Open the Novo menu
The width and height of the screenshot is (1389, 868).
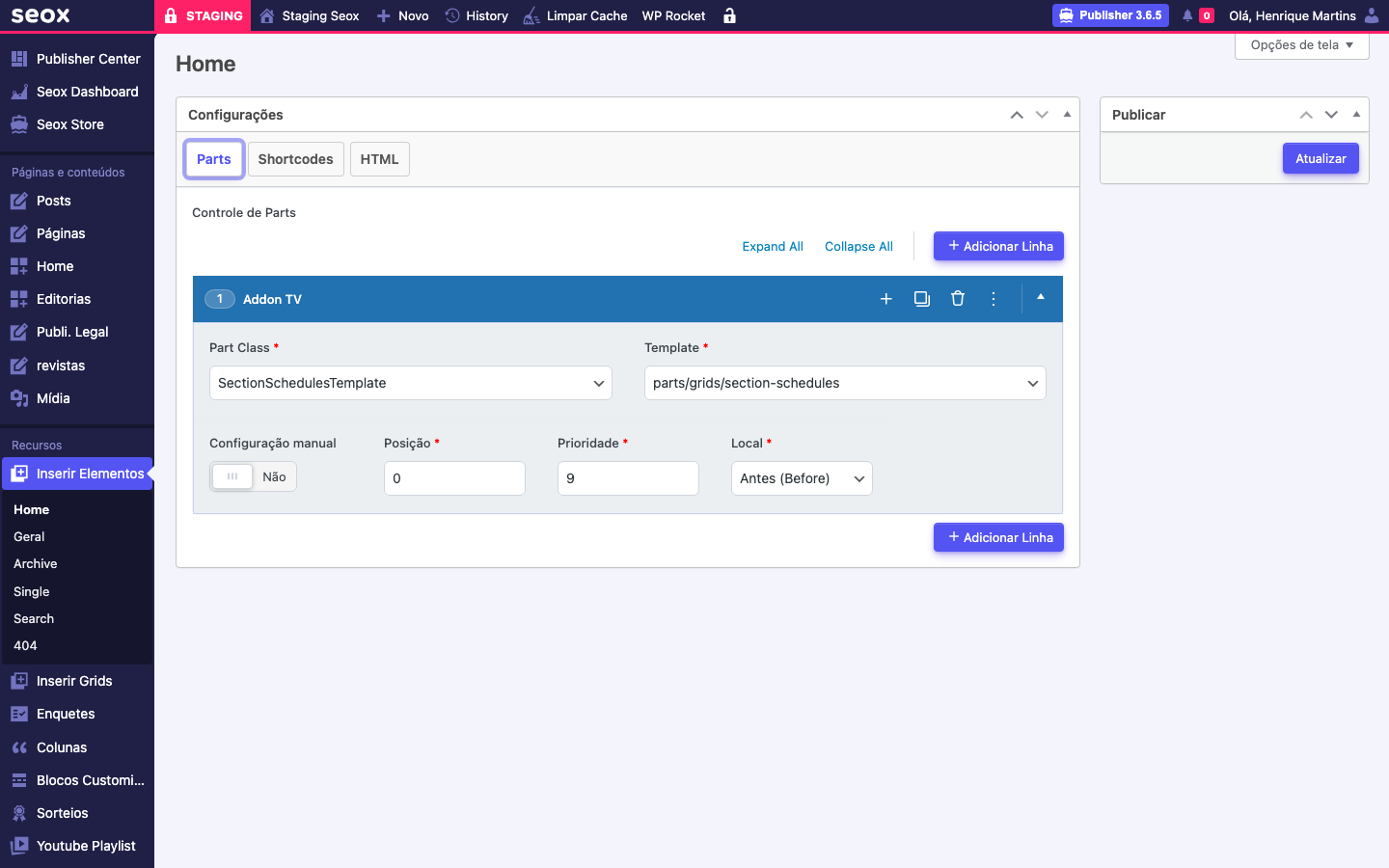tap(402, 15)
